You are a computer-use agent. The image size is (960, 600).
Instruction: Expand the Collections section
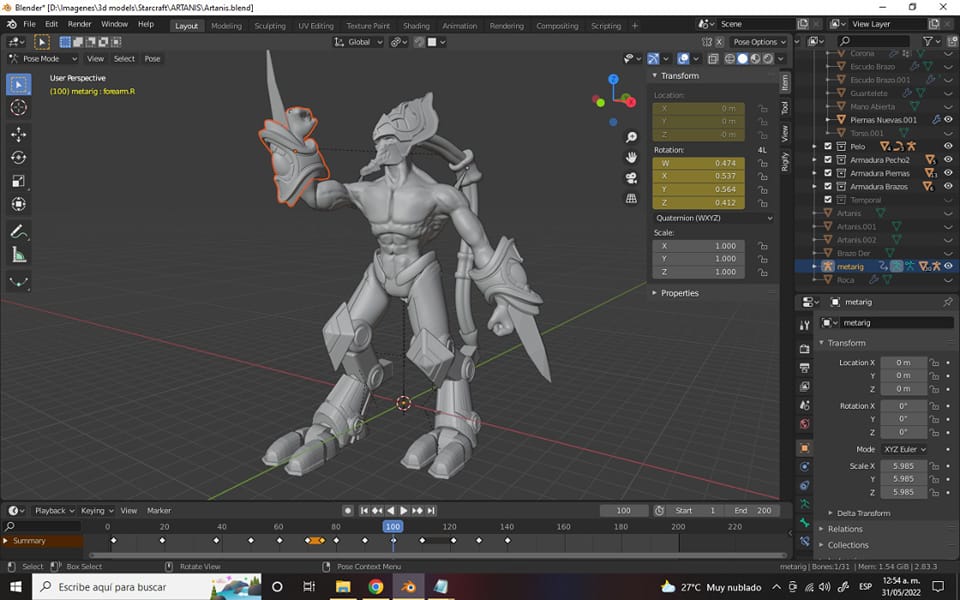(x=848, y=545)
